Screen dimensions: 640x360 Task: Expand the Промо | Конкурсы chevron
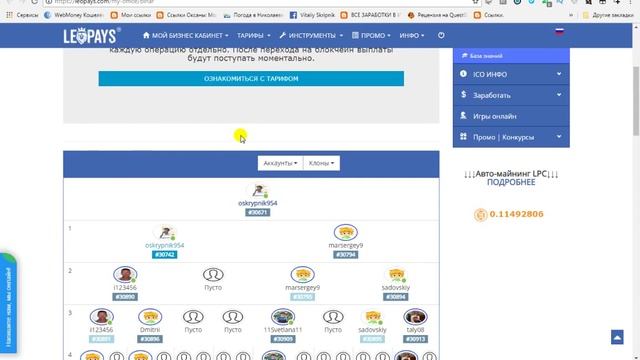[x=559, y=137]
